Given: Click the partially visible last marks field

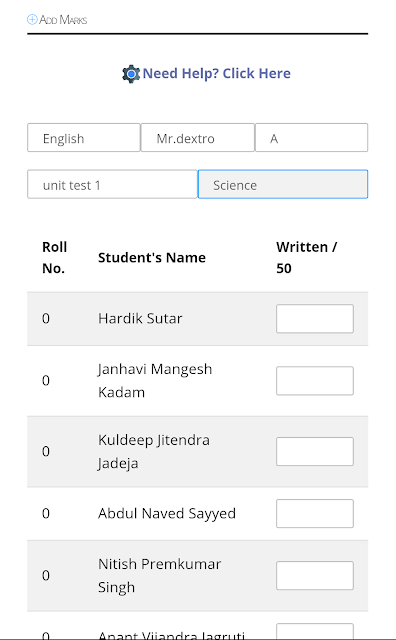Looking at the screenshot, I should [x=315, y=631].
